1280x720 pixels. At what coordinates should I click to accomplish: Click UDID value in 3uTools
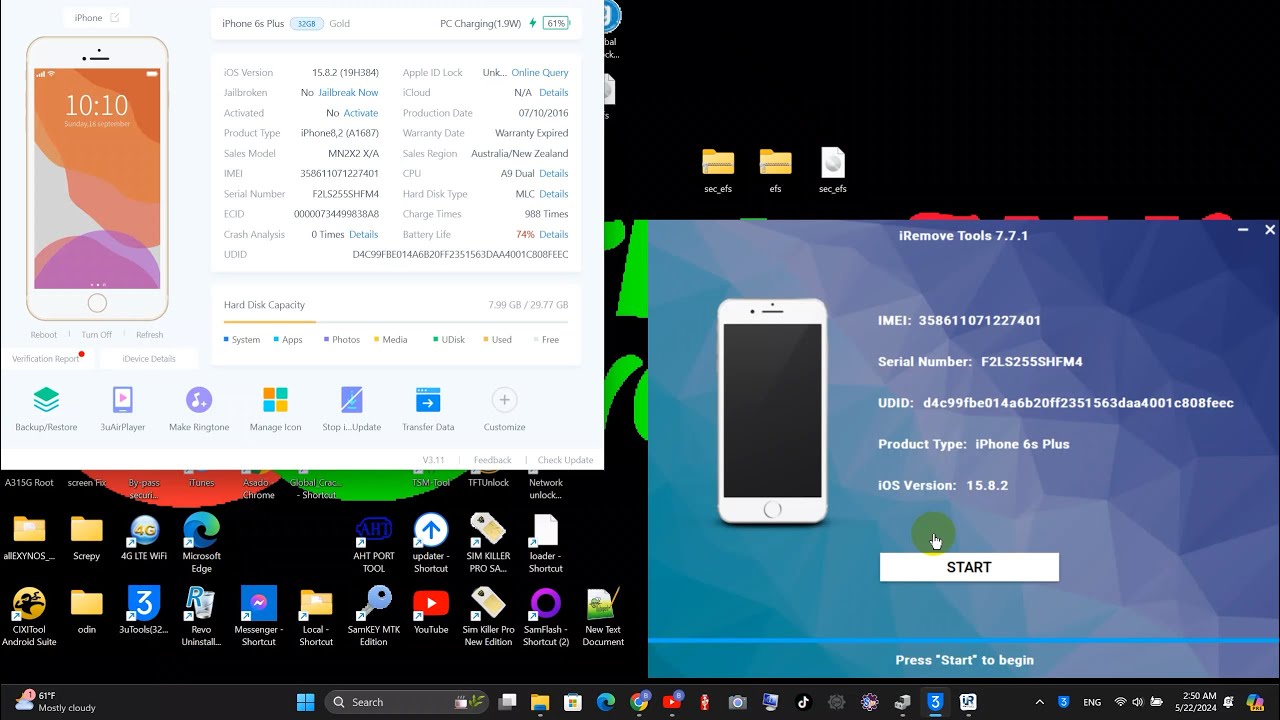460,255
